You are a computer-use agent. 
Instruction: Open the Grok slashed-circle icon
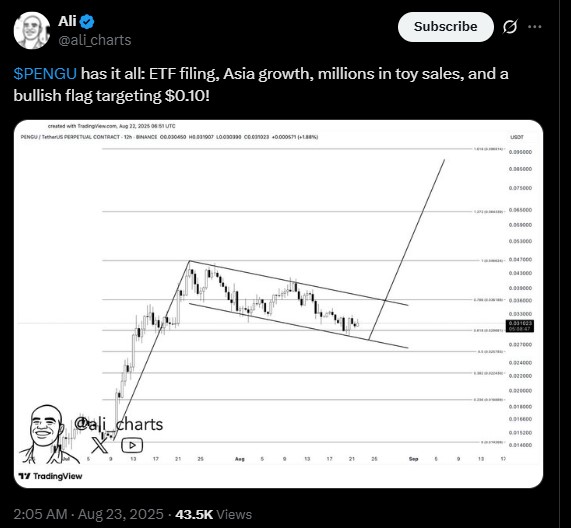[x=510, y=27]
